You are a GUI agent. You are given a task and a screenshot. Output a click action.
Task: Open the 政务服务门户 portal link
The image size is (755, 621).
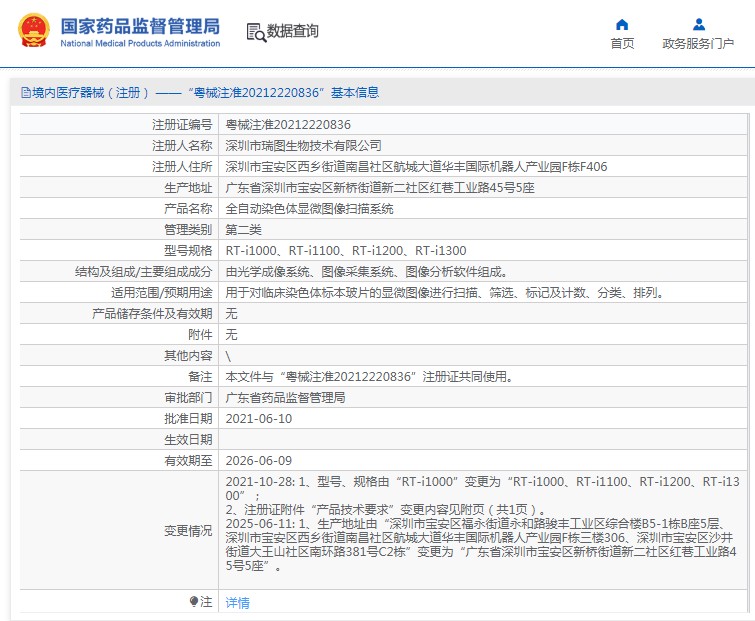[x=698, y=43]
